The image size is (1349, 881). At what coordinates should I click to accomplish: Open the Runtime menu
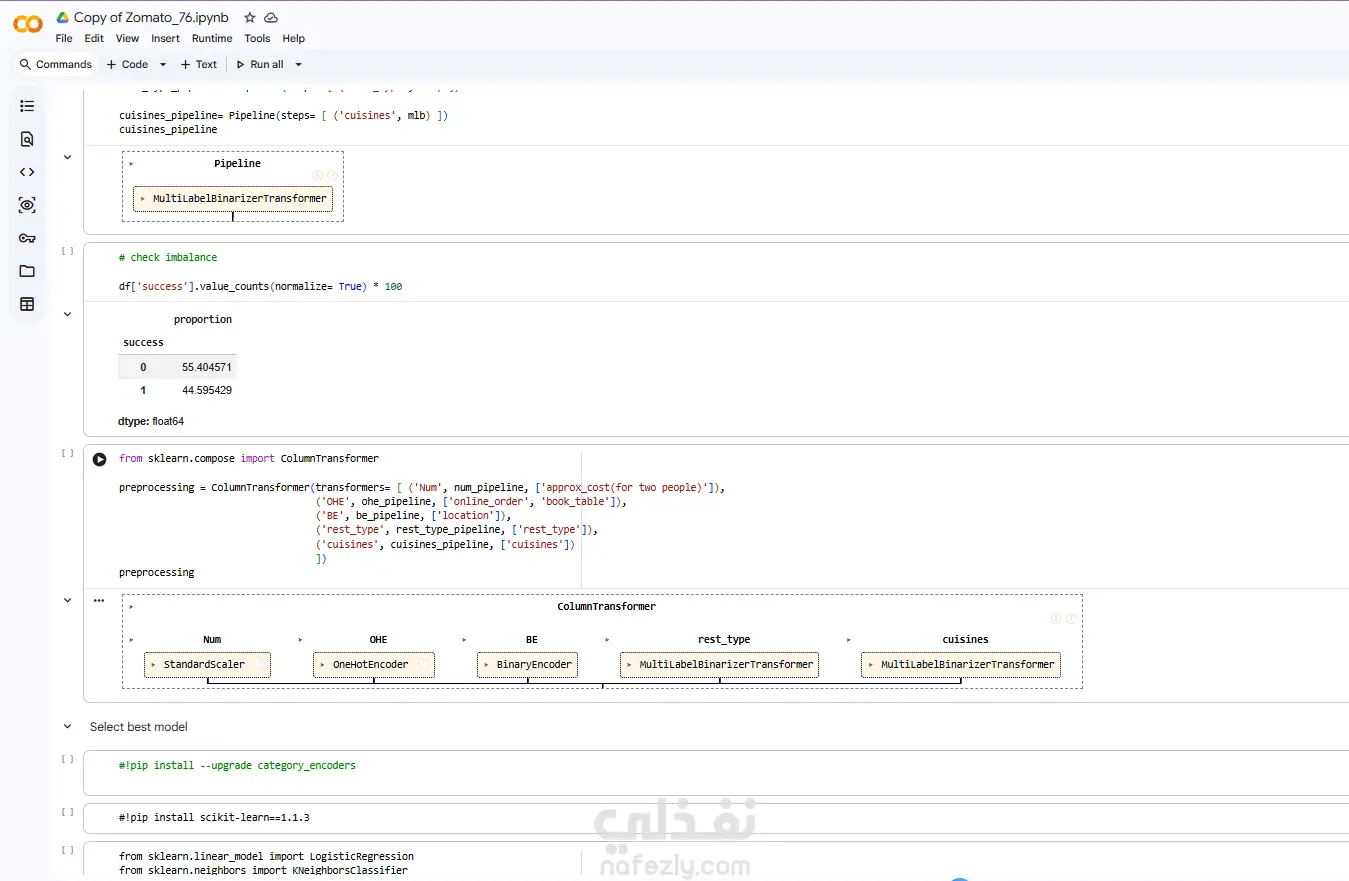[x=212, y=38]
